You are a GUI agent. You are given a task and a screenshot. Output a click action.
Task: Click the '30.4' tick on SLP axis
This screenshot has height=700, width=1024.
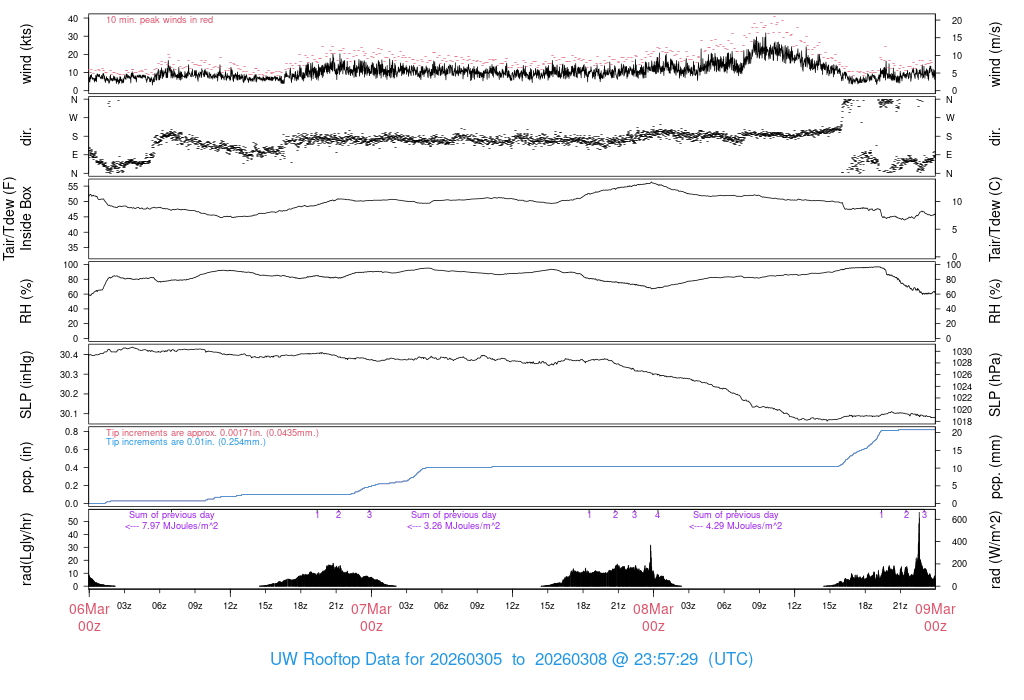69,355
